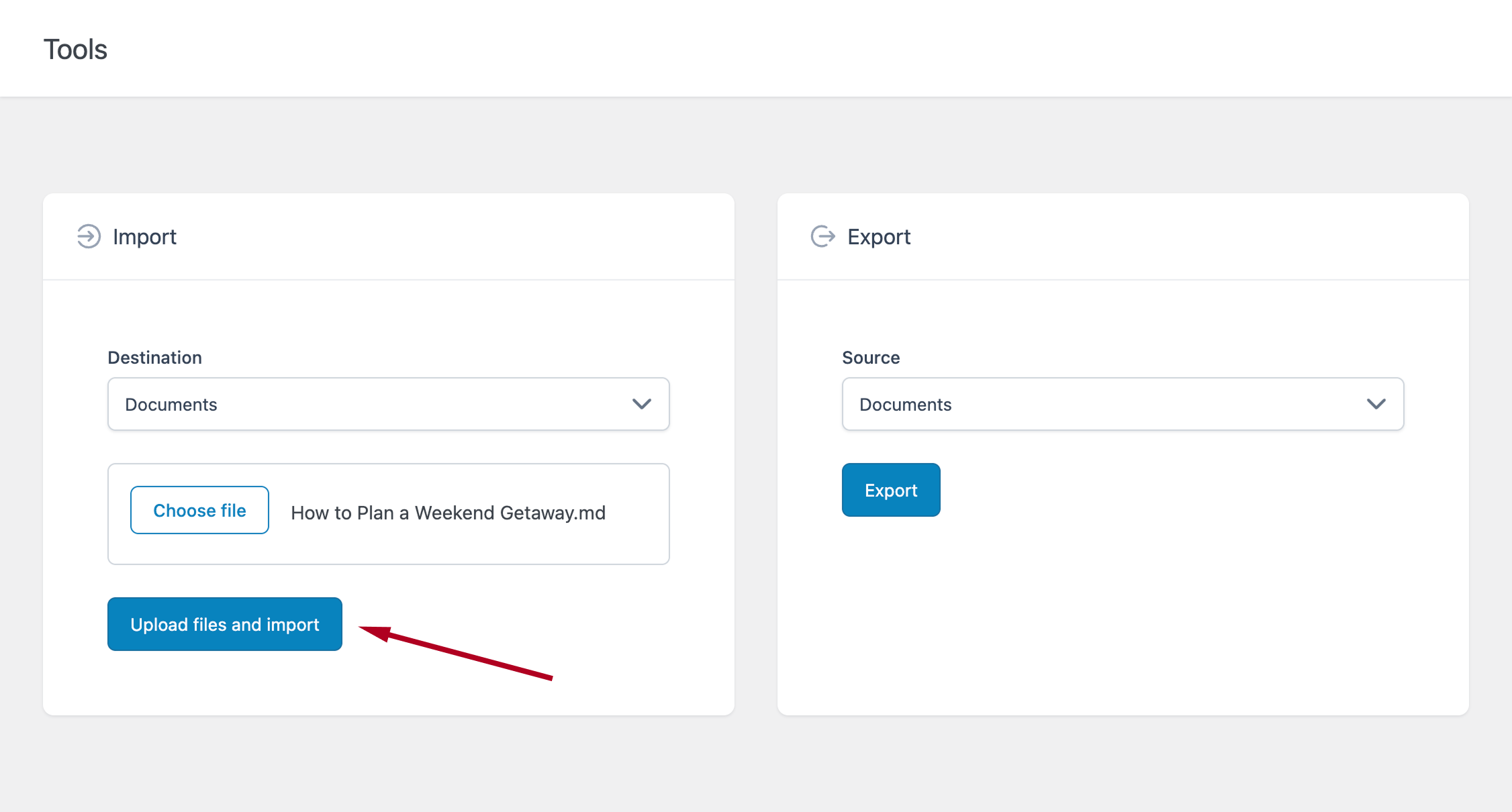Click the Export arrow-out-circle icon
Image resolution: width=1512 pixels, height=812 pixels.
coord(822,237)
